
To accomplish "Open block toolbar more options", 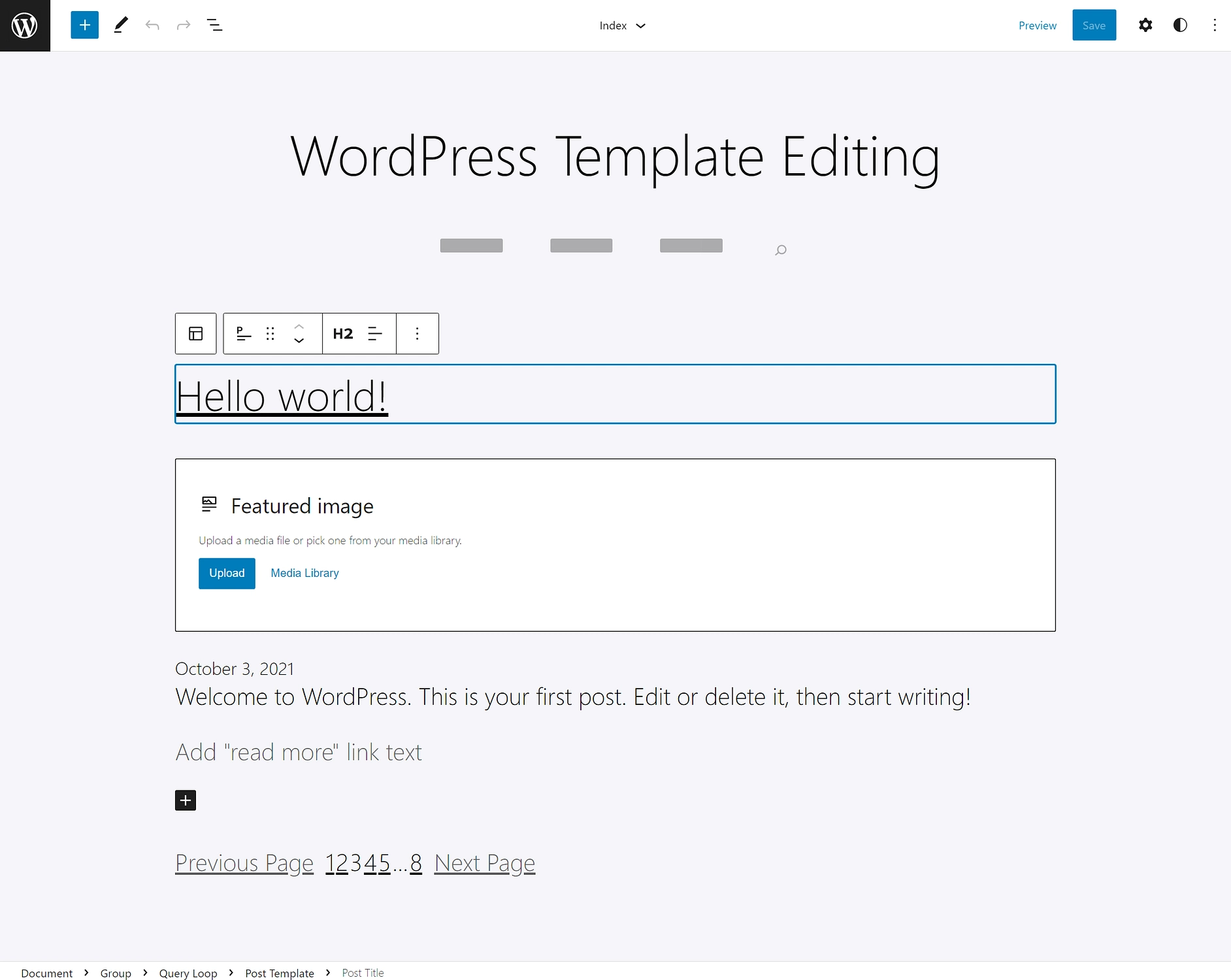I will 418,334.
